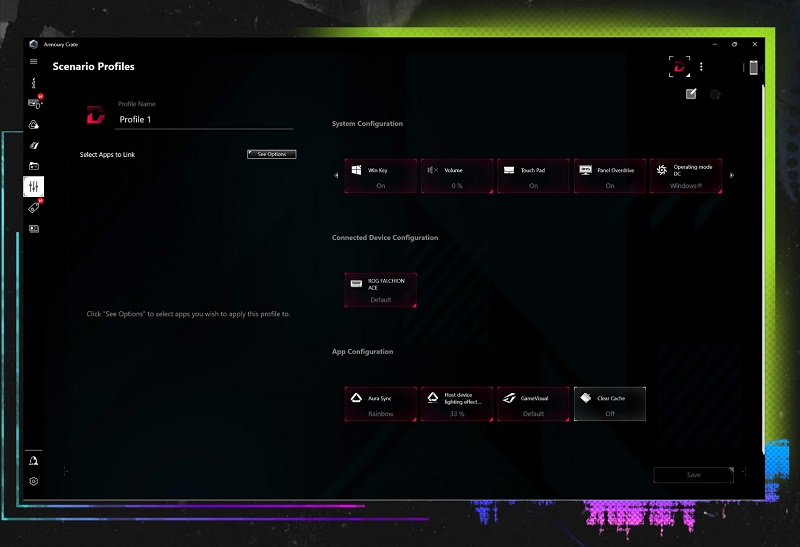Click the greyed-out reset profile icon
Viewport: 800px width, 547px height.
715,94
